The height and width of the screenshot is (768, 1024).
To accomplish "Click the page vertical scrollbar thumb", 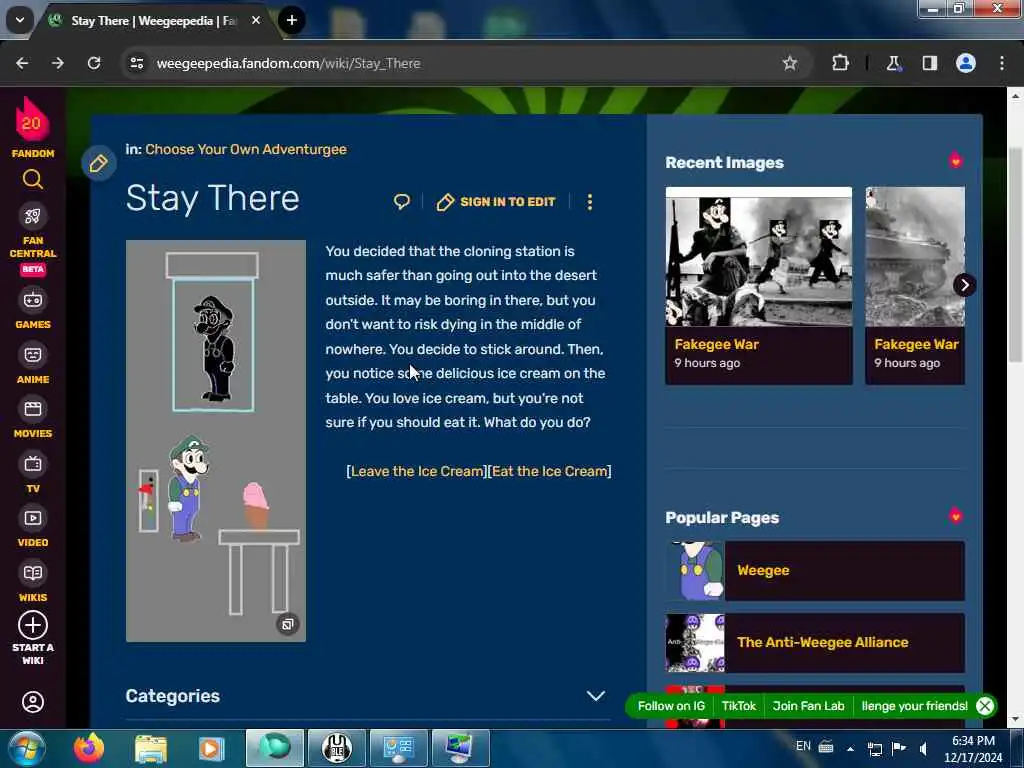I will pyautogui.click(x=1015, y=255).
